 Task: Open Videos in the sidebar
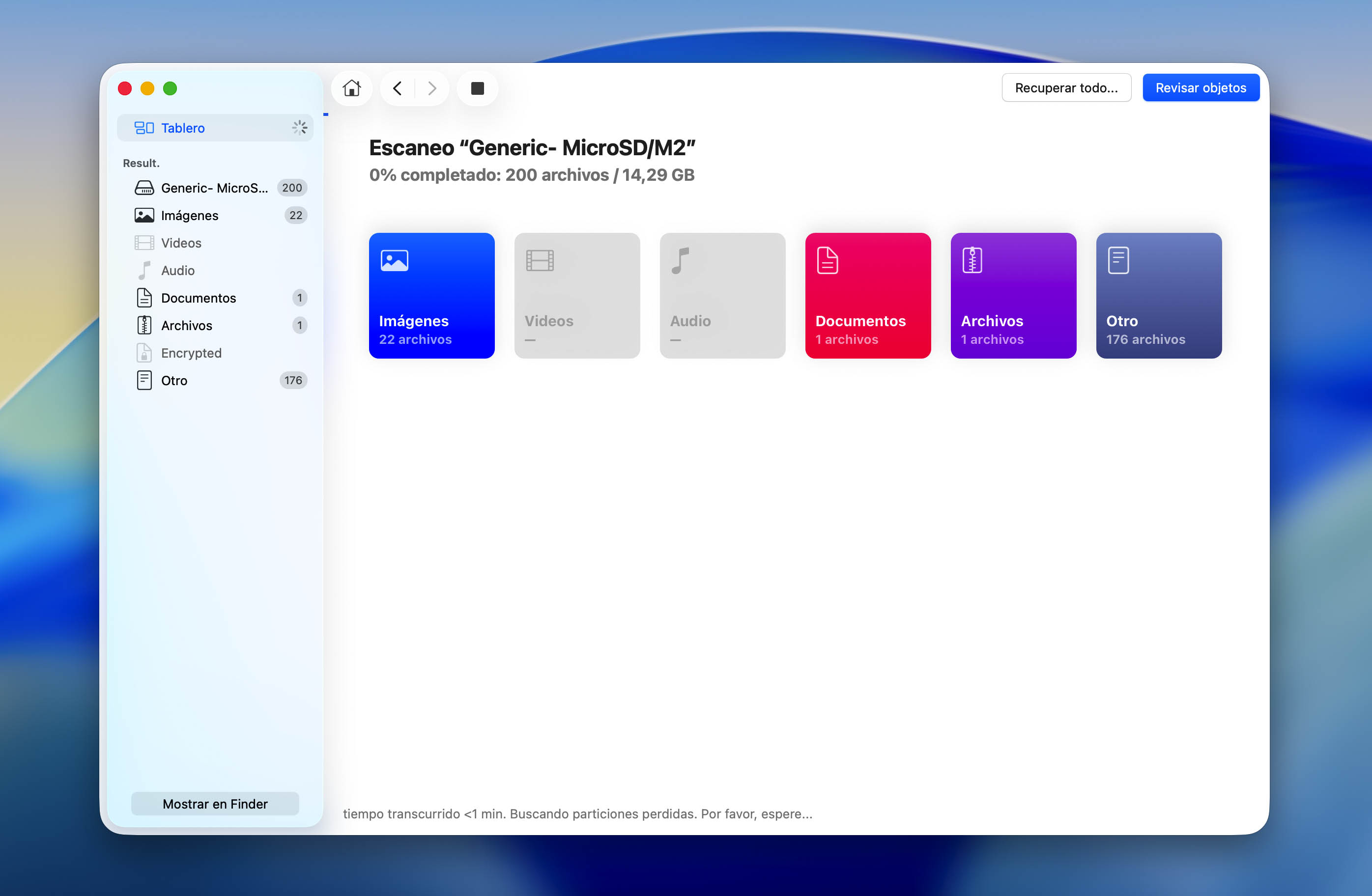pyautogui.click(x=215, y=243)
